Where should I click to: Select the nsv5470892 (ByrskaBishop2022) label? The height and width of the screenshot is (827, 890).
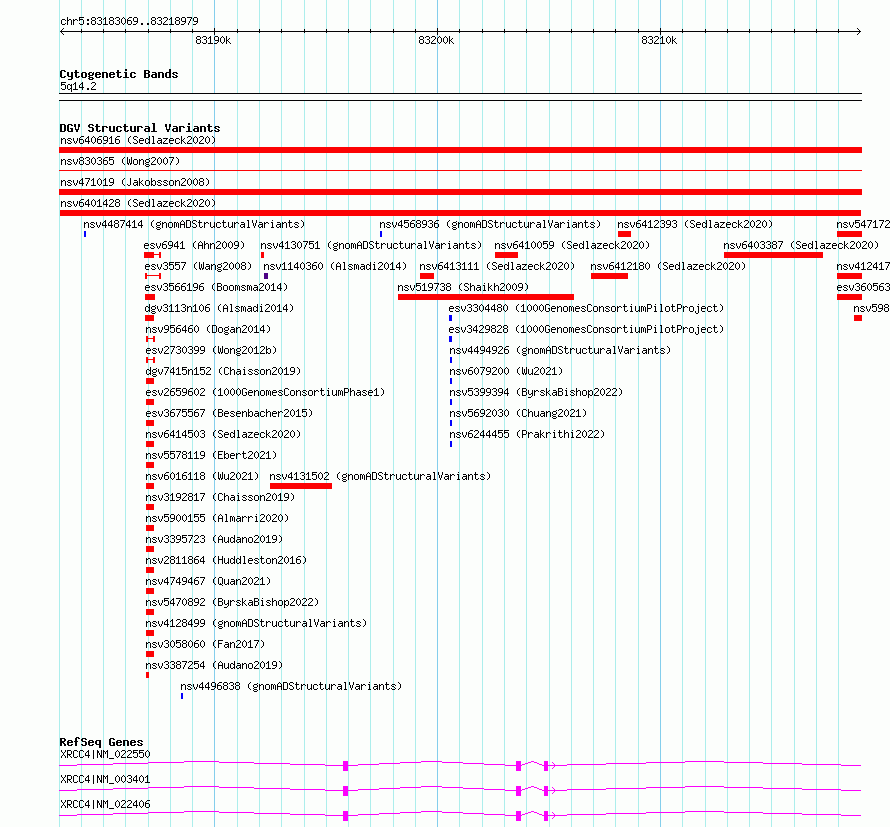232,602
